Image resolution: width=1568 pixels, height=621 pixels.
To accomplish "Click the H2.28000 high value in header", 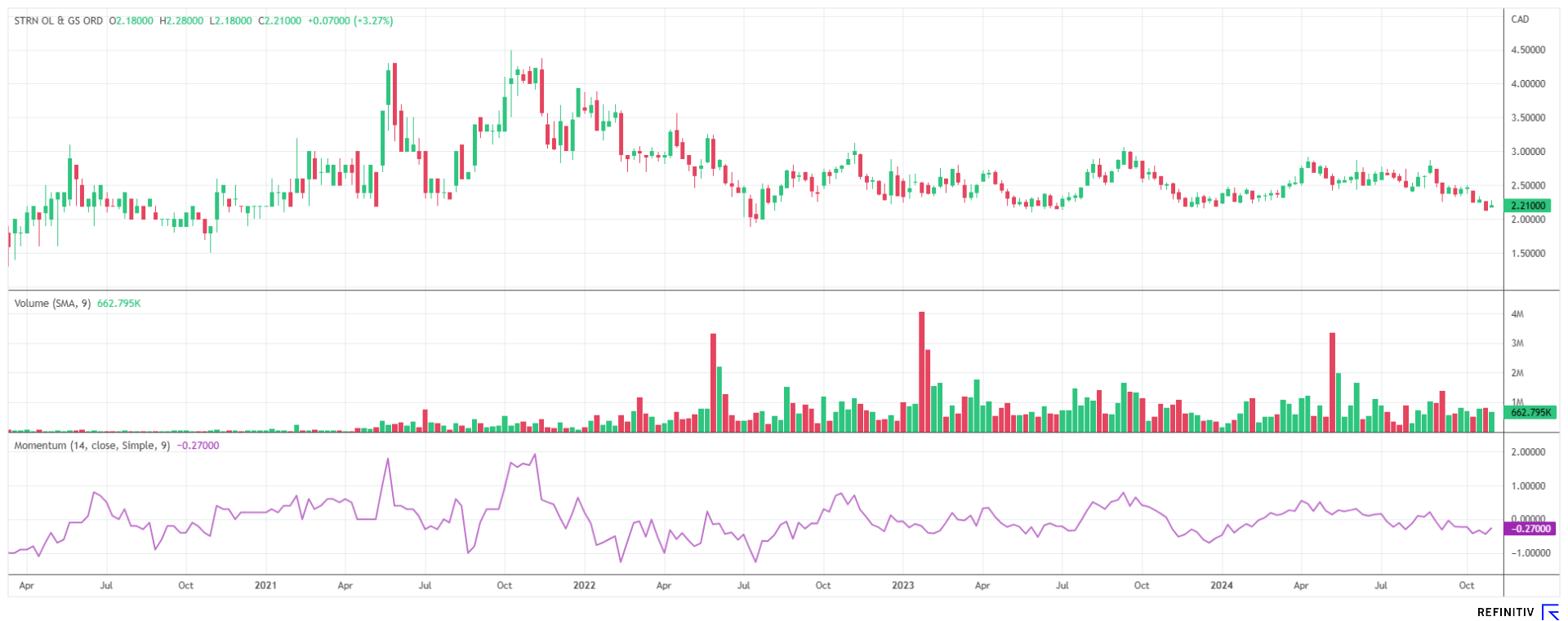I will pyautogui.click(x=180, y=21).
